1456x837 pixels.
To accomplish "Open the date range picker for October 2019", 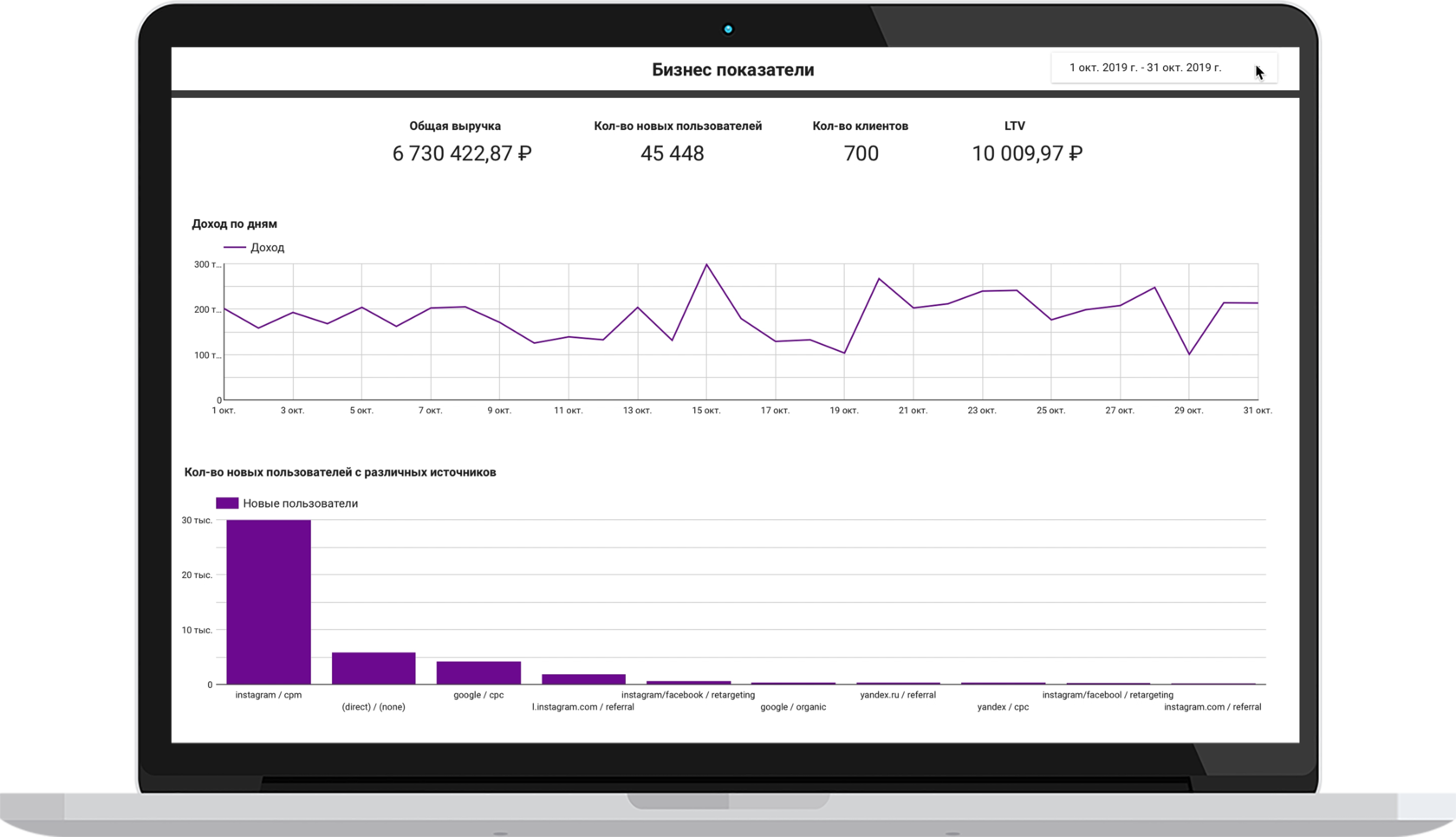I will tap(1163, 68).
